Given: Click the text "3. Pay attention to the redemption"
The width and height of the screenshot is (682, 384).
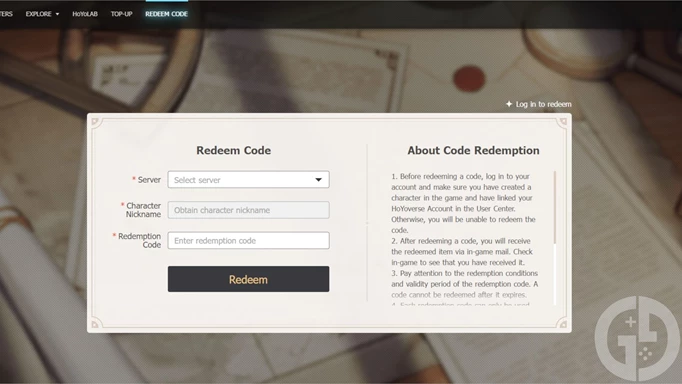Looking at the screenshot, I should click(x=446, y=274).
